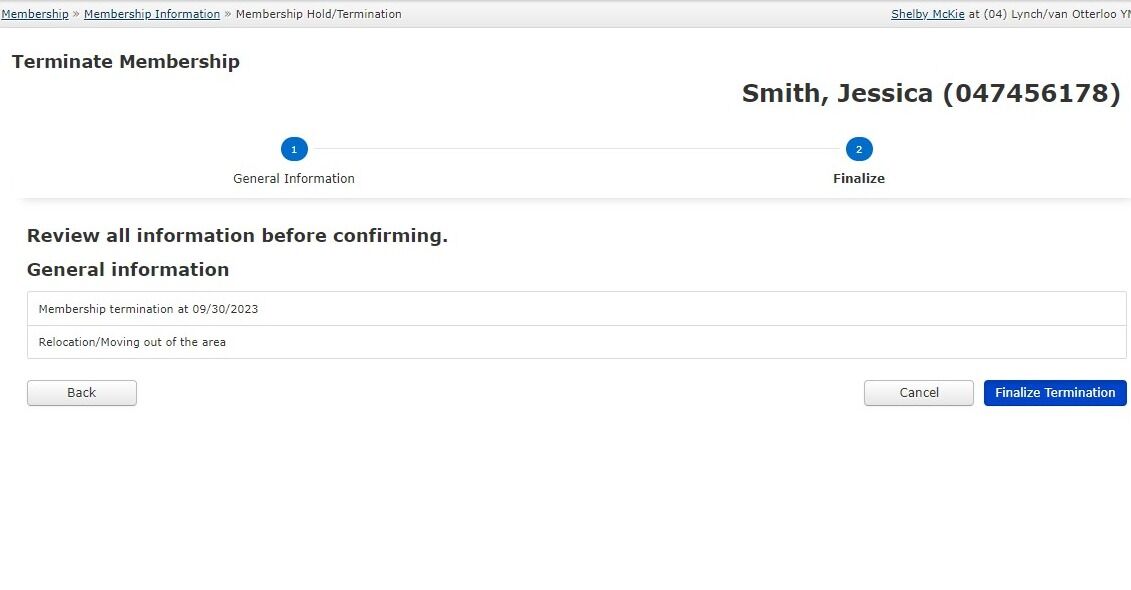1131x590 pixels.
Task: Go to Membership Information breadcrumb
Action: (151, 14)
